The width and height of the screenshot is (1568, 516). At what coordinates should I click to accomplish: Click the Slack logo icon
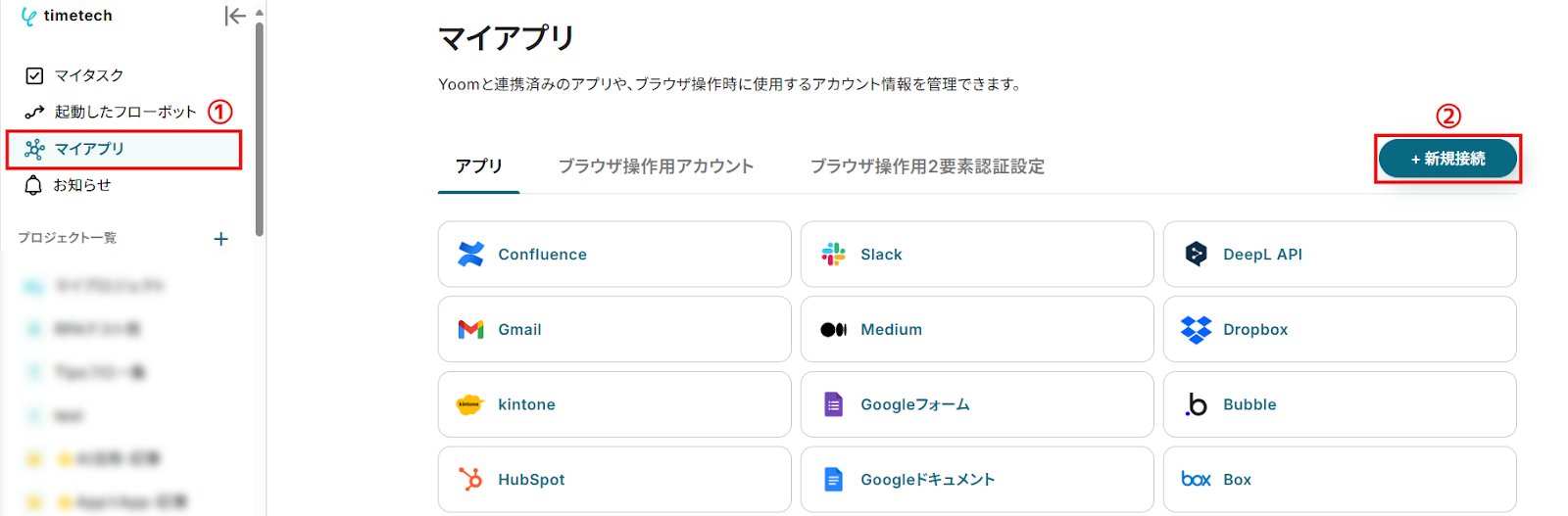[833, 255]
